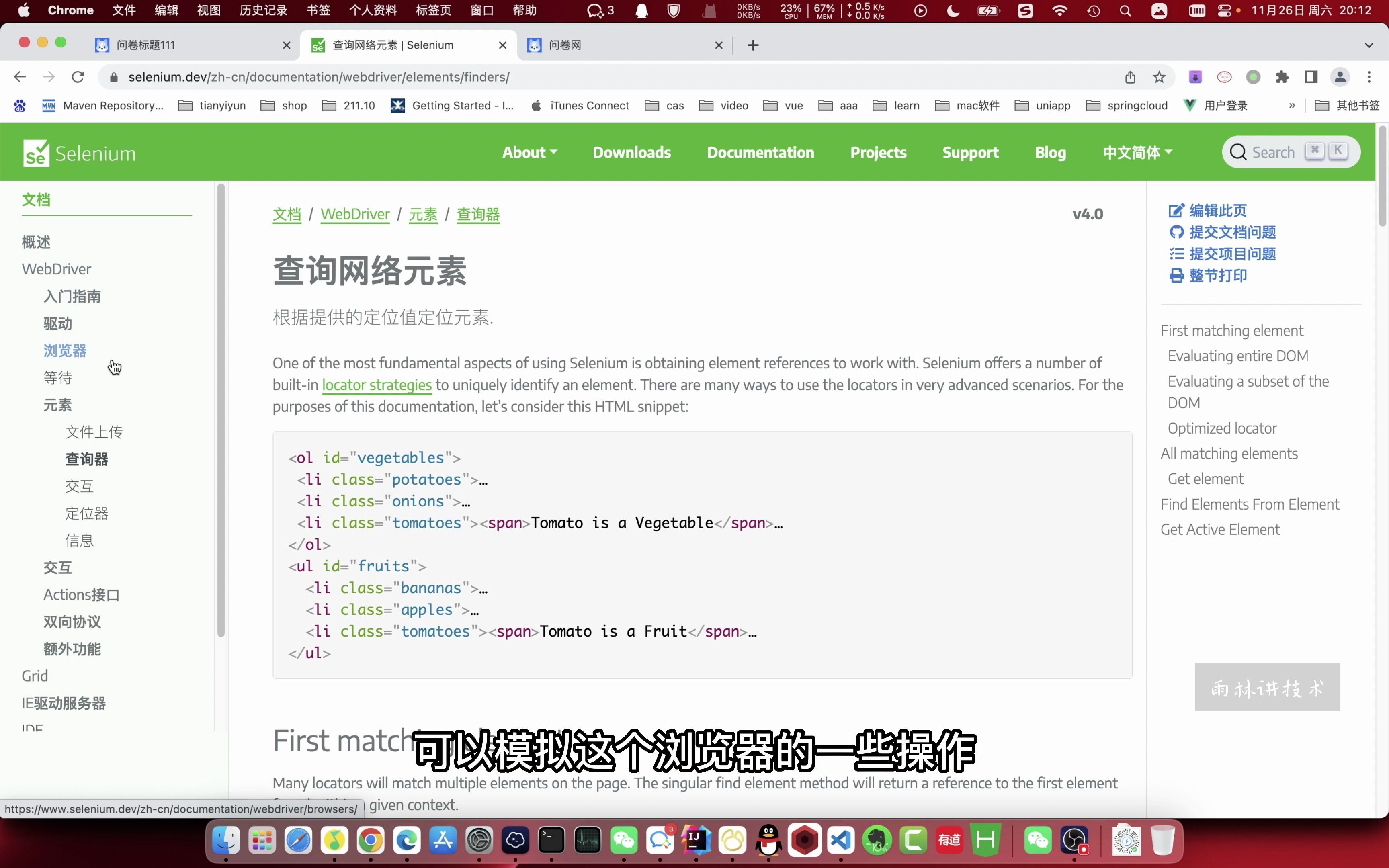Screen dimensions: 1389x868
Task: Click the locator strategies hyperlink
Action: pos(377,385)
